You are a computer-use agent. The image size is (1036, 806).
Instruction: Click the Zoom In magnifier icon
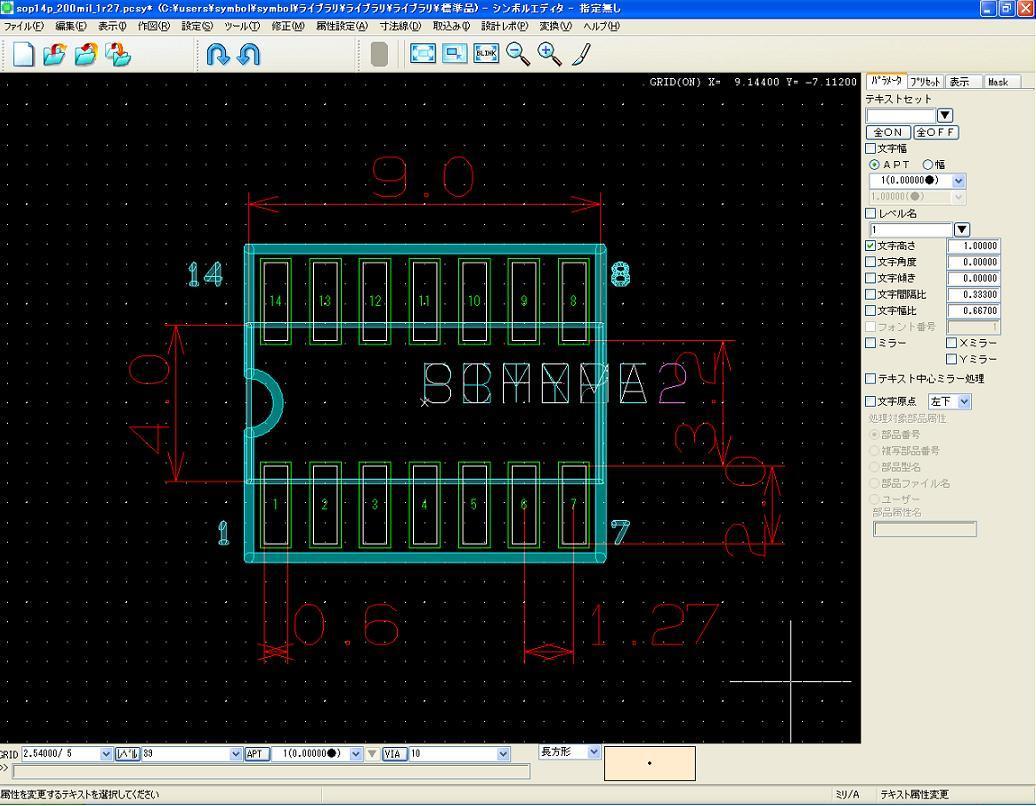pos(550,54)
